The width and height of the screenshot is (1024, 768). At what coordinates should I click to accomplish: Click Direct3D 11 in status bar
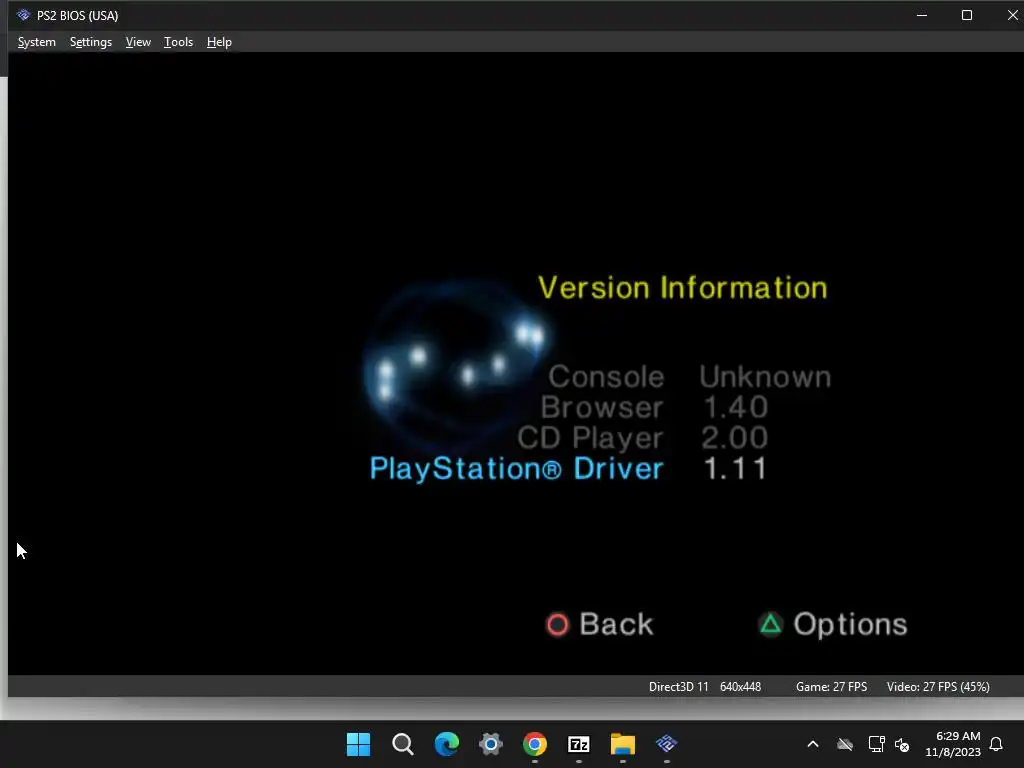point(679,686)
